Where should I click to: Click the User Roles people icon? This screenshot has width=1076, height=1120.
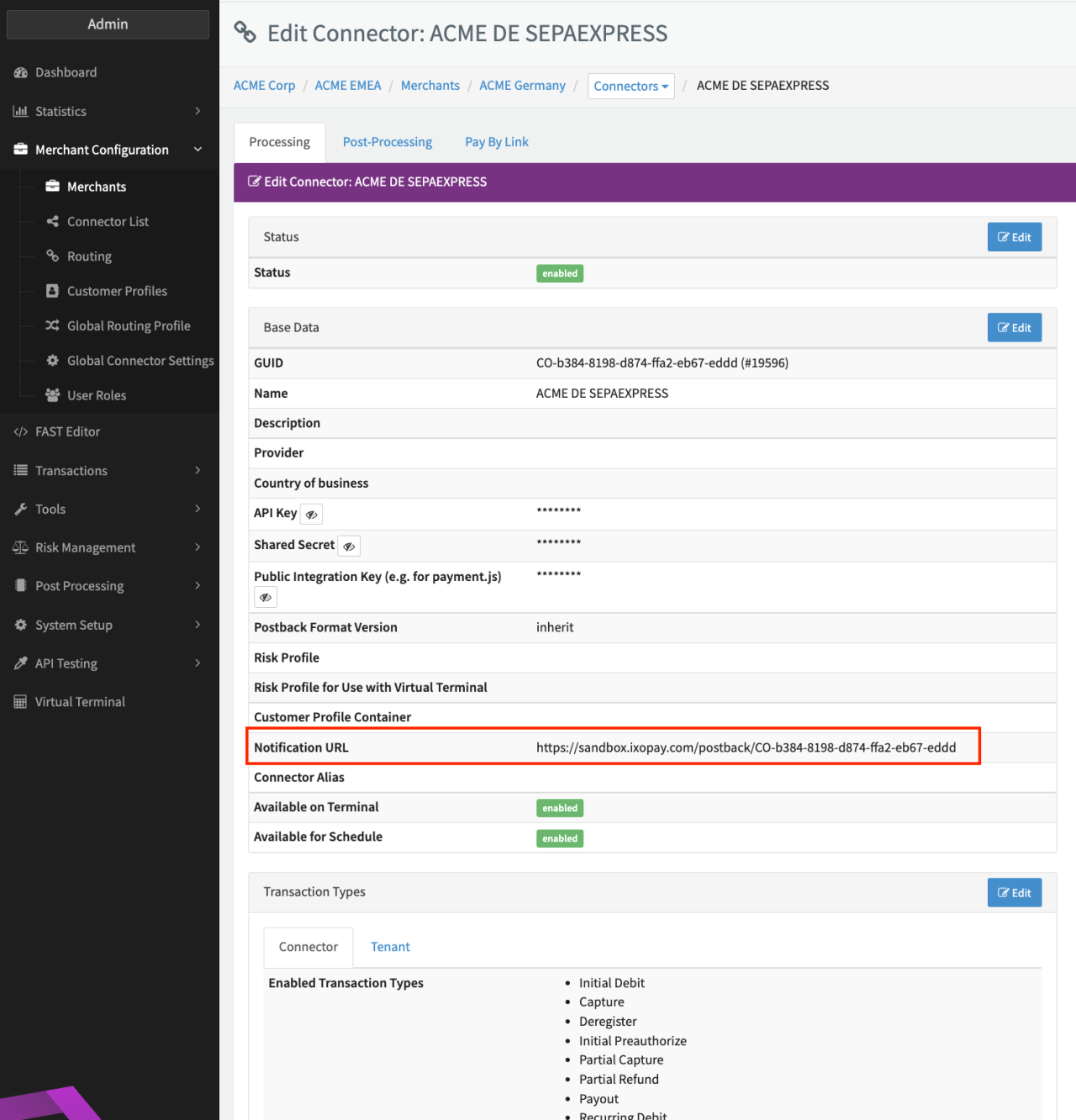(52, 395)
